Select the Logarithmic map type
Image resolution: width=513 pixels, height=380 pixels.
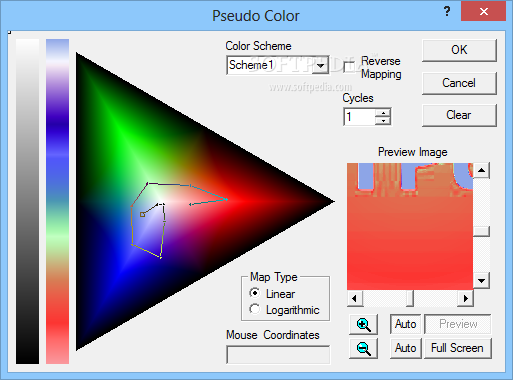pyautogui.click(x=255, y=309)
